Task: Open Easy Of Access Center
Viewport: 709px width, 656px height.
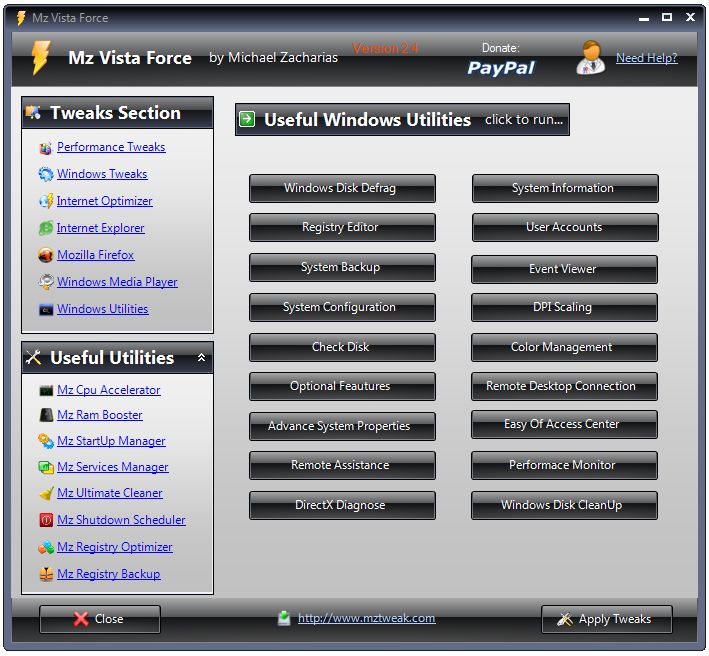Action: 564,424
